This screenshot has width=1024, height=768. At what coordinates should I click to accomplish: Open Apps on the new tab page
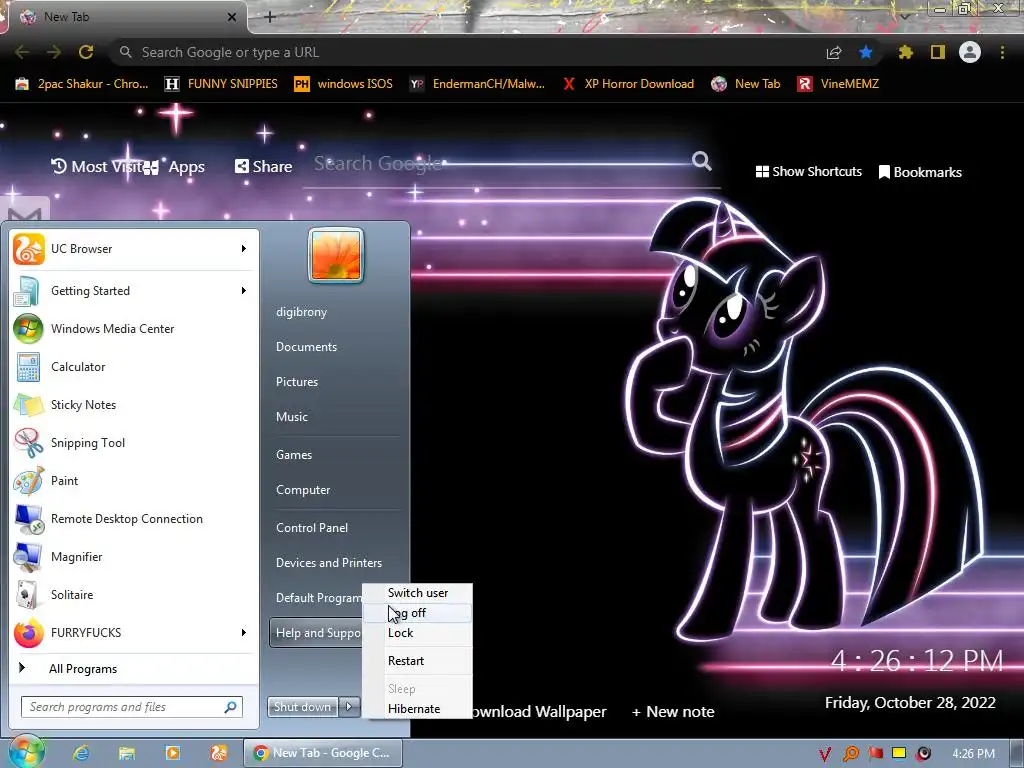point(174,167)
